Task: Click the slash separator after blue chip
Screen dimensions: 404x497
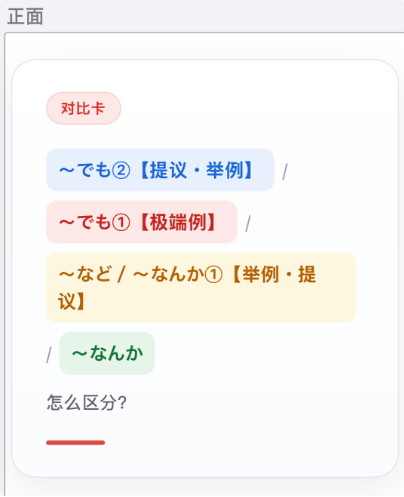Action: (x=285, y=172)
